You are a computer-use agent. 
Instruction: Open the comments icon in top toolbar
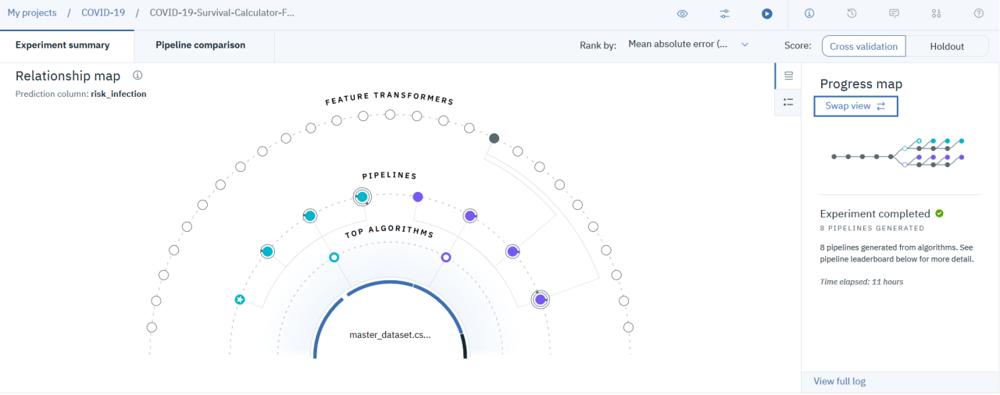click(x=894, y=13)
